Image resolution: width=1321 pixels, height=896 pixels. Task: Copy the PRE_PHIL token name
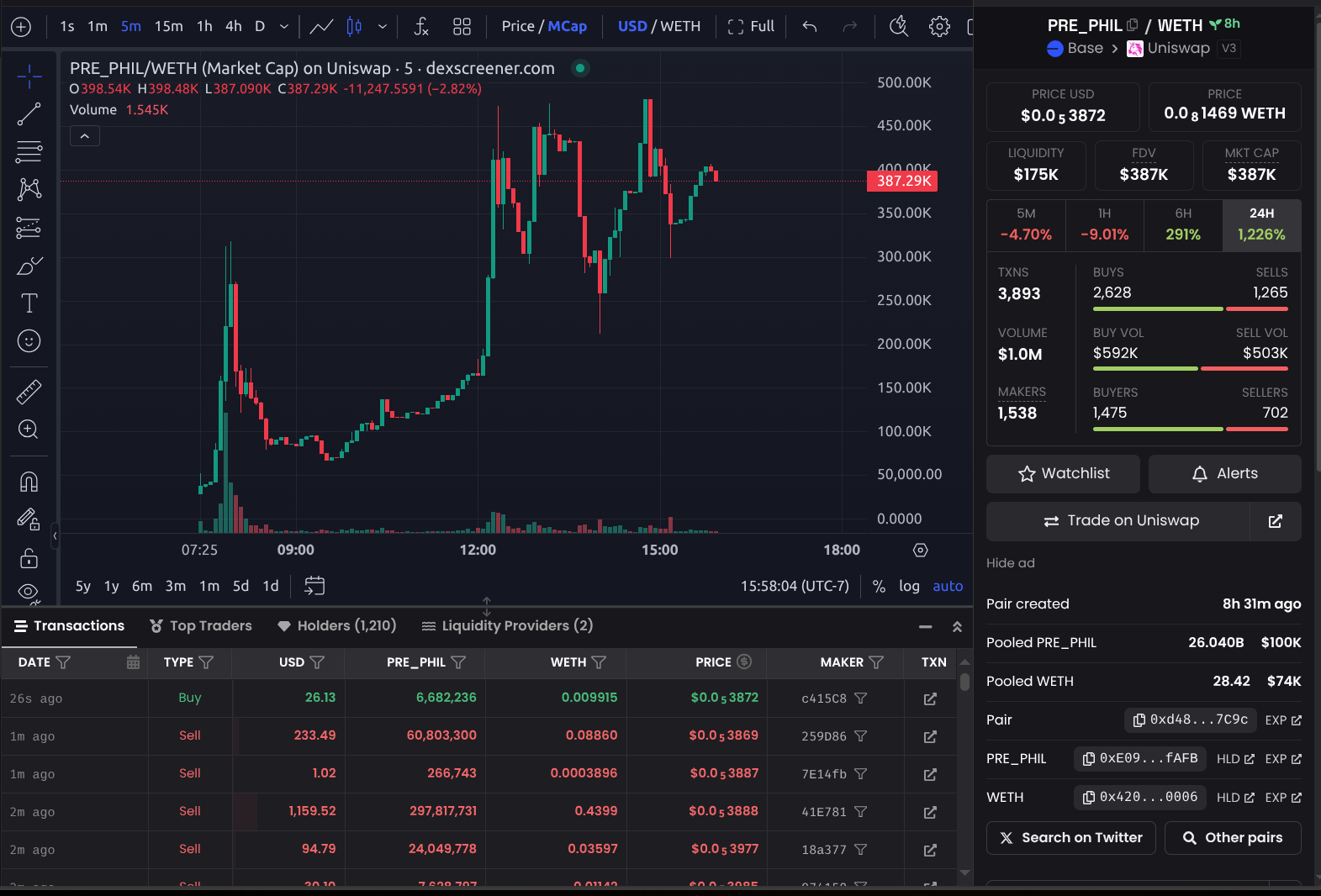(x=1133, y=25)
